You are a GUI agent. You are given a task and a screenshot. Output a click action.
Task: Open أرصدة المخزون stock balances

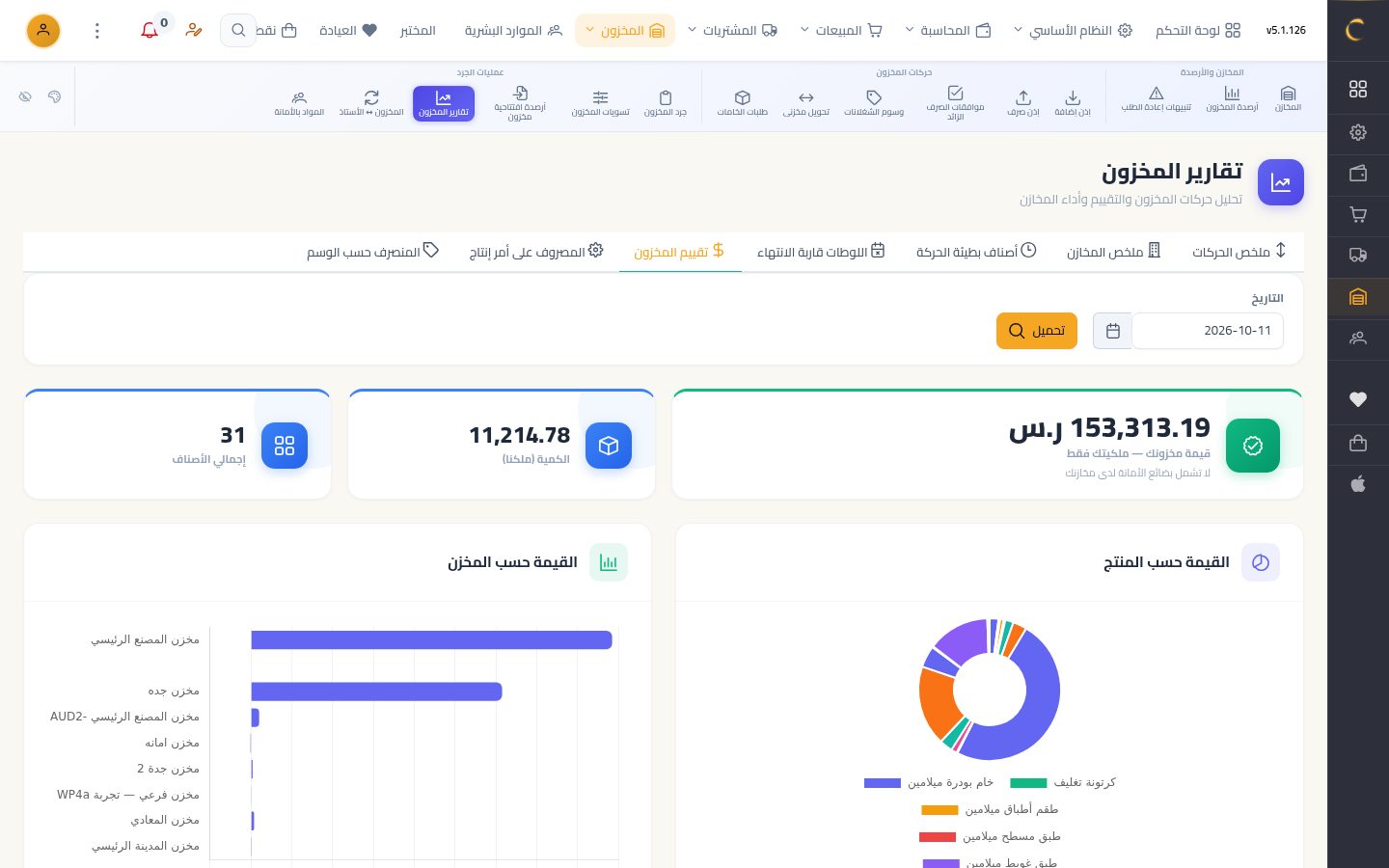1232,98
